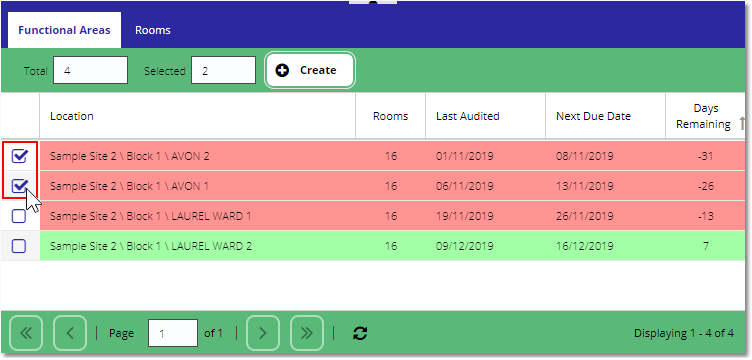
Task: Jump to the last page
Action: (307, 333)
